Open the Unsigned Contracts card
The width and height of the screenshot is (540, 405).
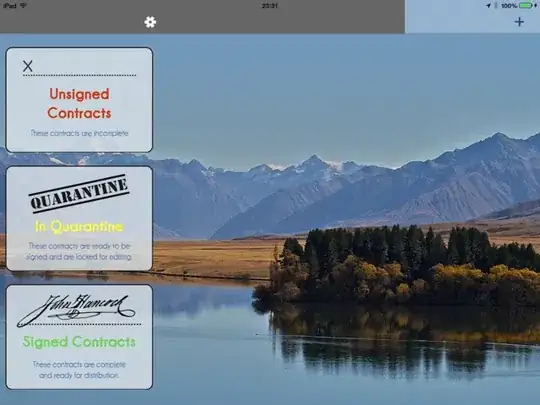79,100
